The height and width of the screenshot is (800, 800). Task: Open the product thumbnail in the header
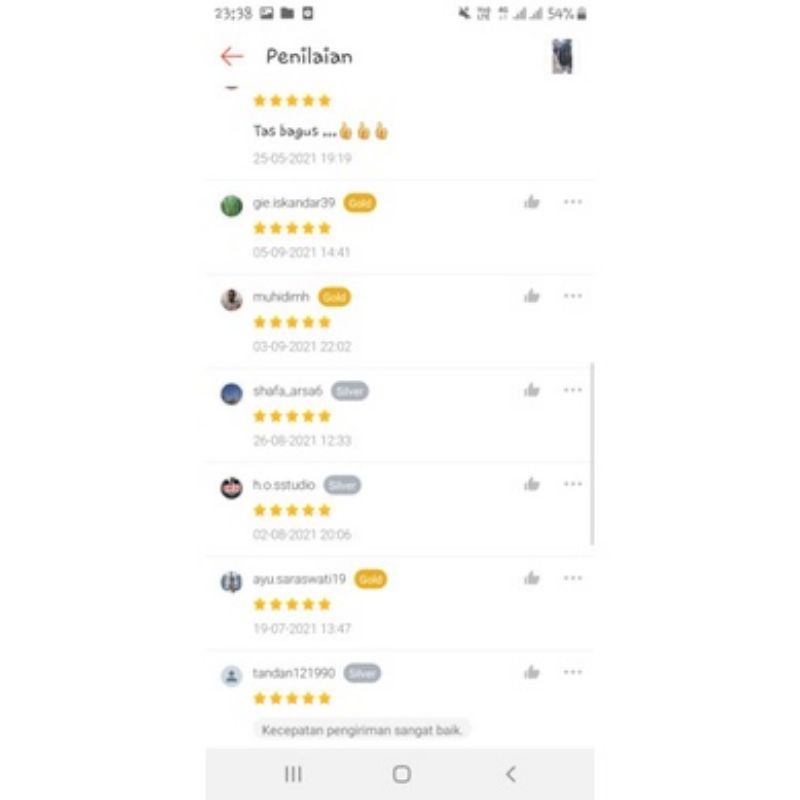coord(562,56)
